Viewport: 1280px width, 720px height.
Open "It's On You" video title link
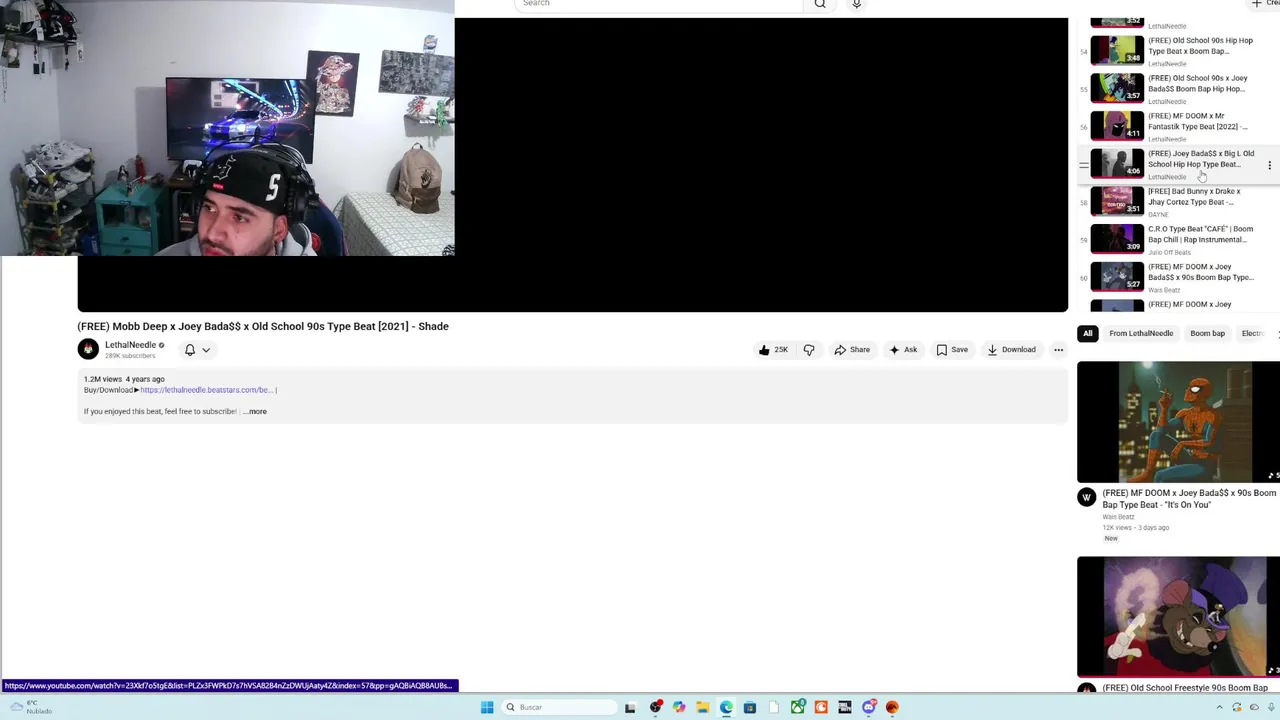tap(1189, 499)
